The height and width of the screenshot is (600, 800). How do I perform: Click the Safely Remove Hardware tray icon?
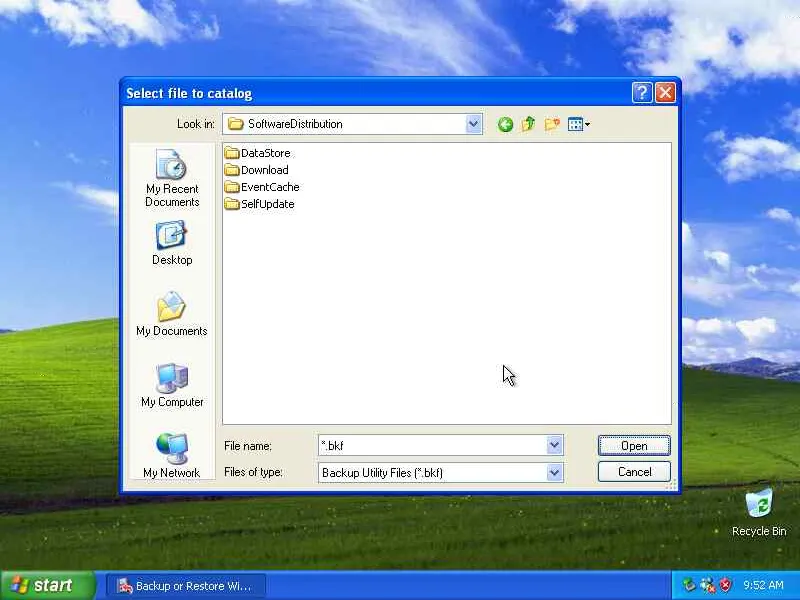click(x=689, y=585)
